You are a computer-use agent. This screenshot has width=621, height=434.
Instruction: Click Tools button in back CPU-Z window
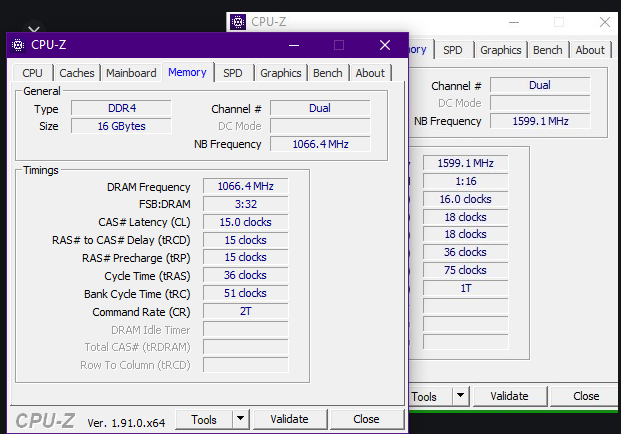pyautogui.click(x=430, y=397)
